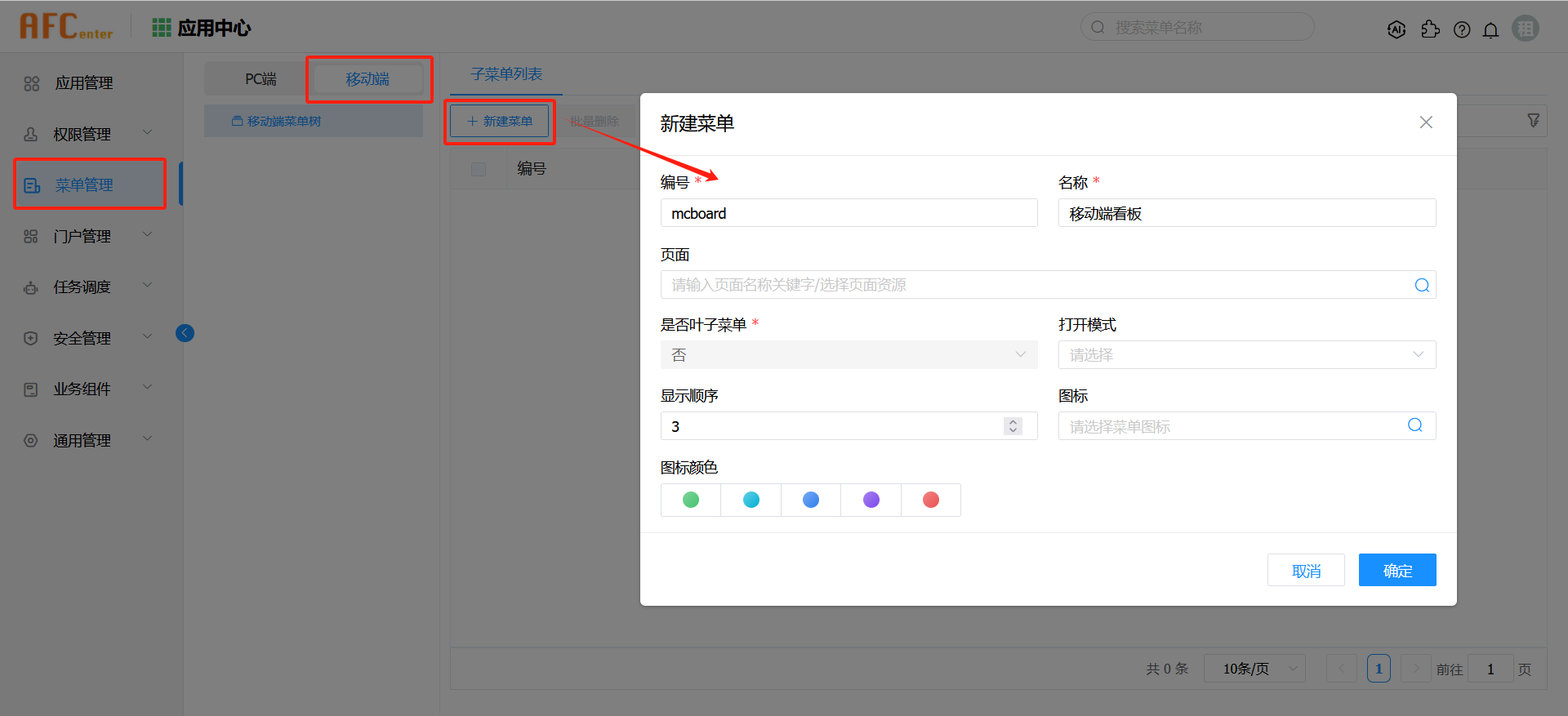Click the 取消 button
The height and width of the screenshot is (716, 1568).
1305,571
